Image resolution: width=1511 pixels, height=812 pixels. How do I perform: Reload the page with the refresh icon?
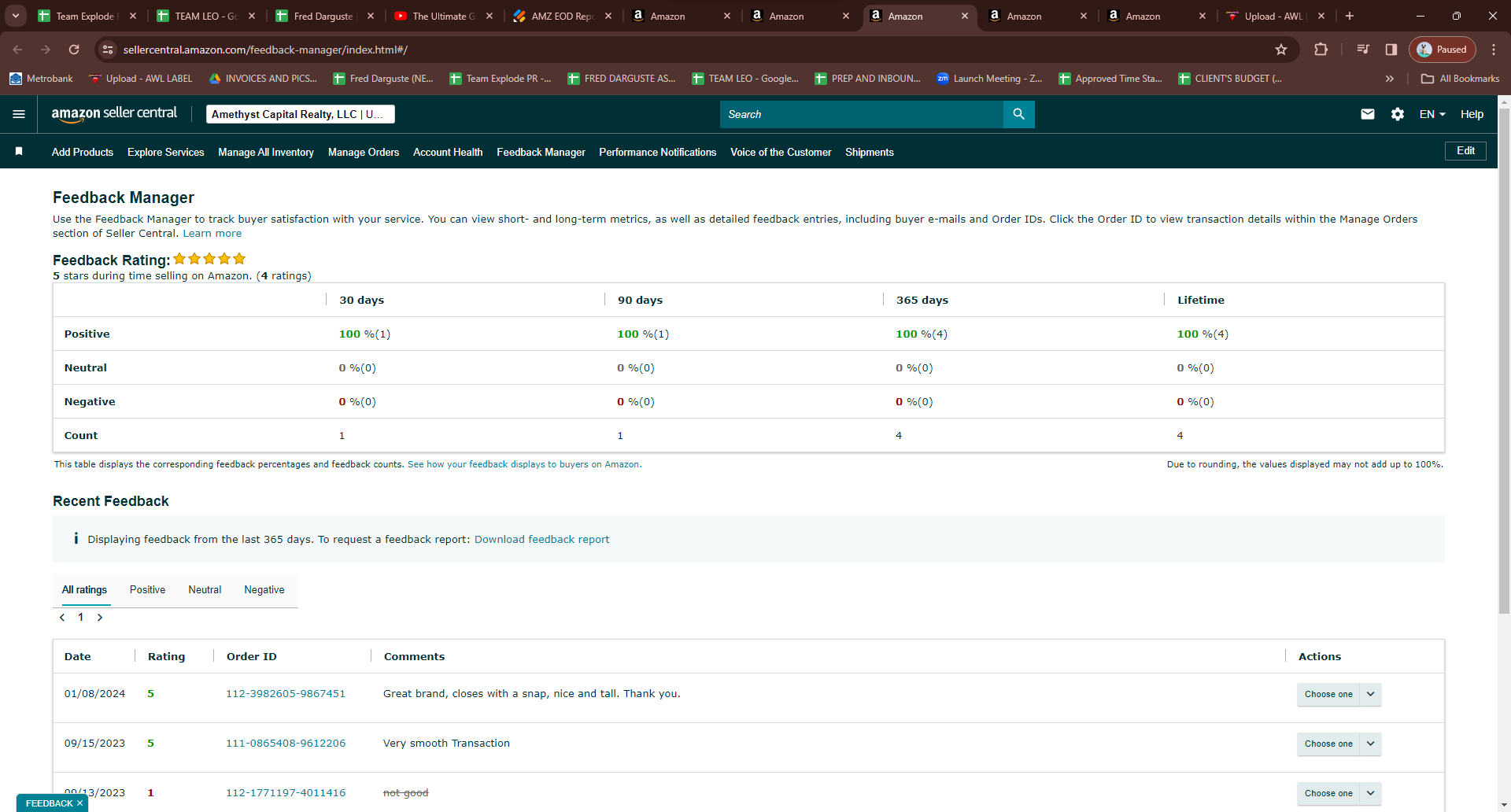[74, 50]
